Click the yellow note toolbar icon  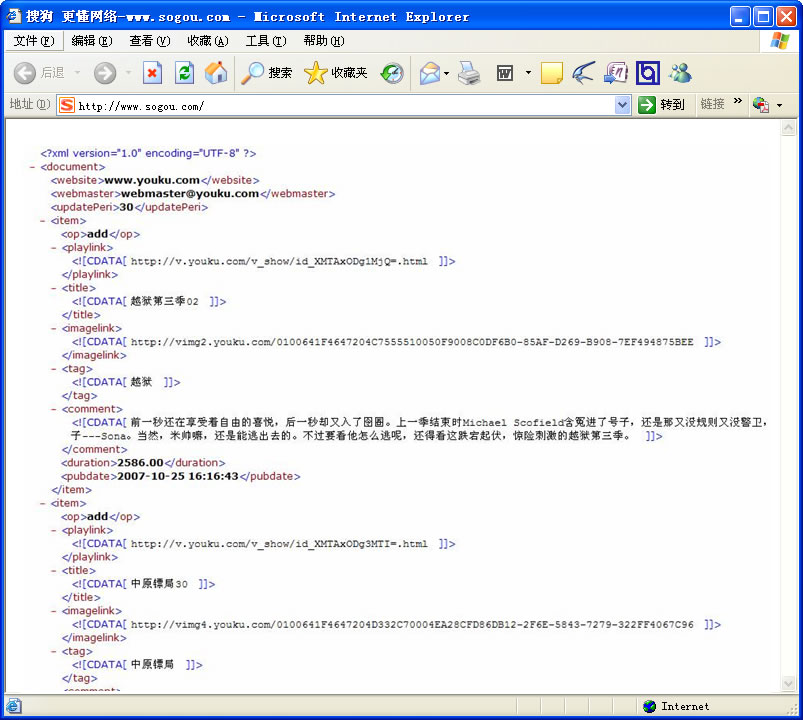551,73
